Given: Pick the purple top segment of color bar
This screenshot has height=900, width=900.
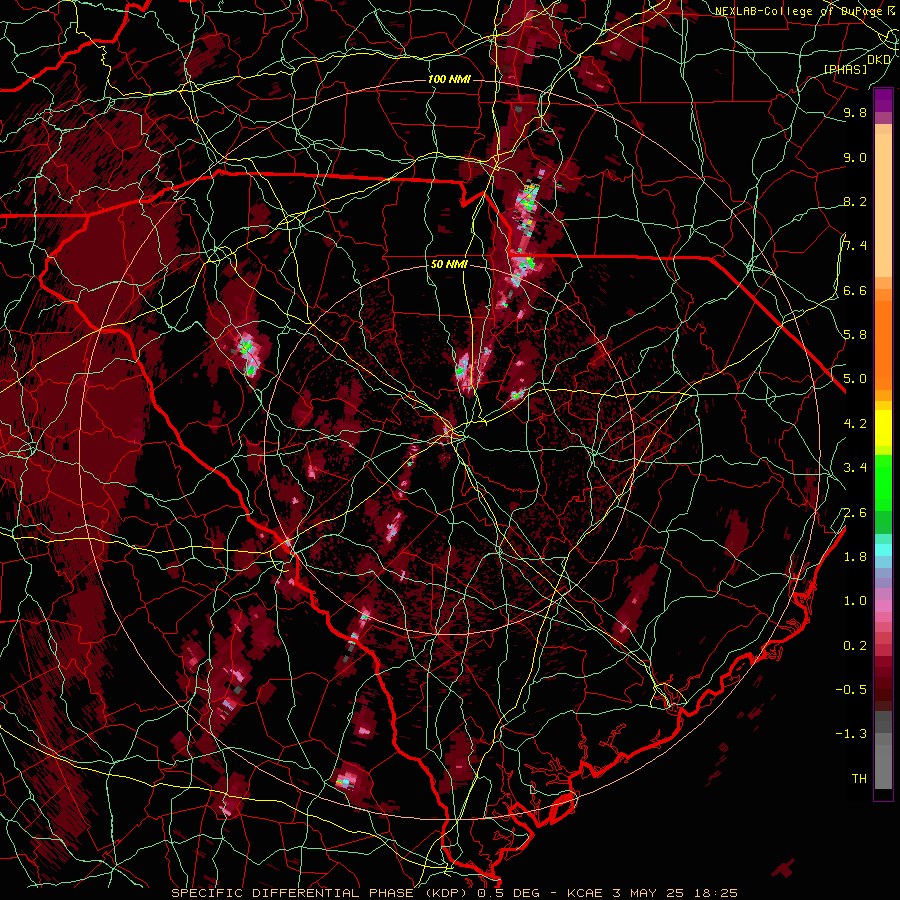Looking at the screenshot, I should (x=883, y=101).
